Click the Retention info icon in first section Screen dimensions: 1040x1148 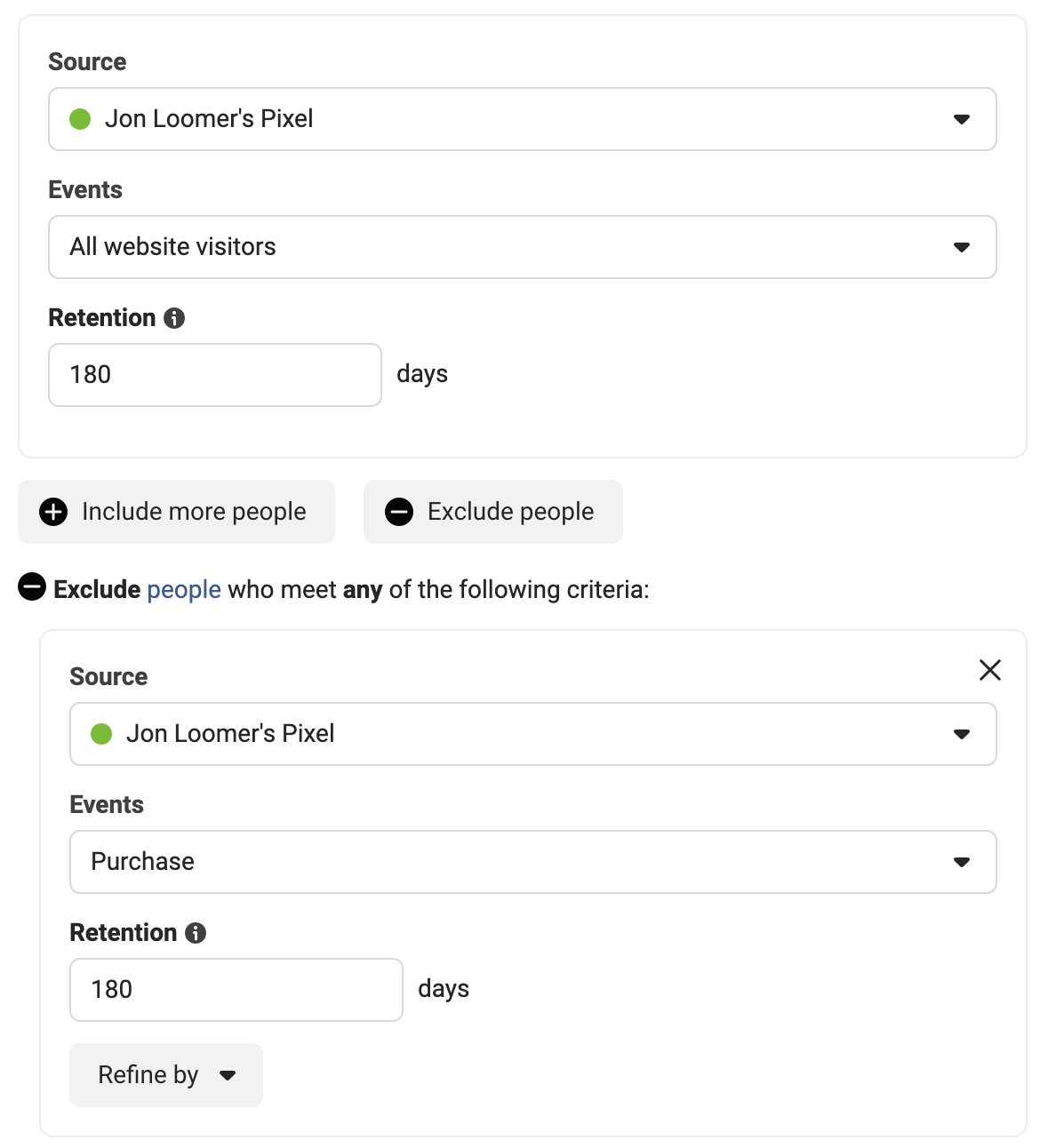174,318
